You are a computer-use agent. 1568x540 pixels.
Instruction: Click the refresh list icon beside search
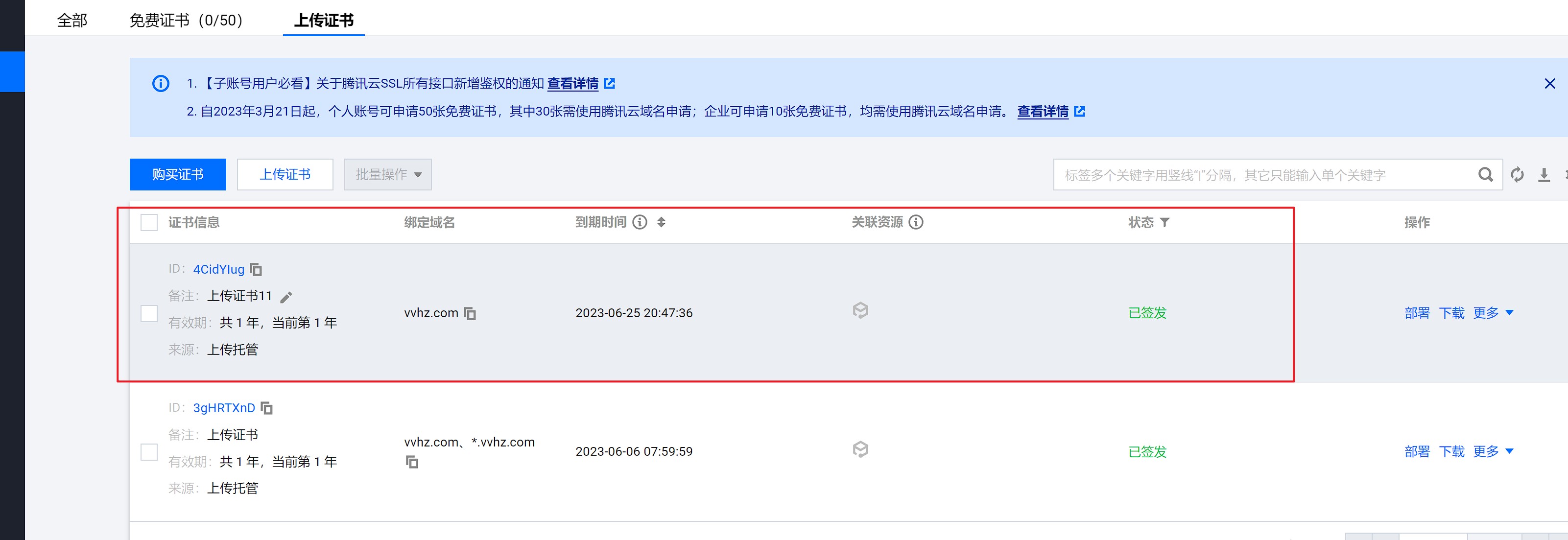pyautogui.click(x=1517, y=175)
